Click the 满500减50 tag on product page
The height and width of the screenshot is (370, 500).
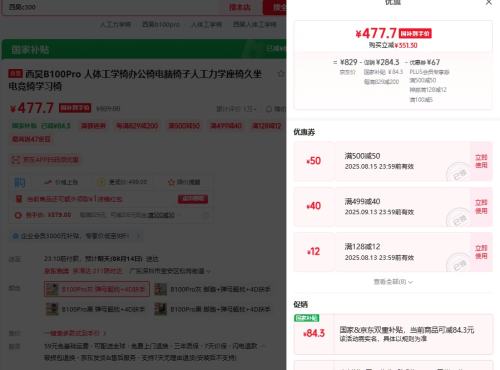184,126
